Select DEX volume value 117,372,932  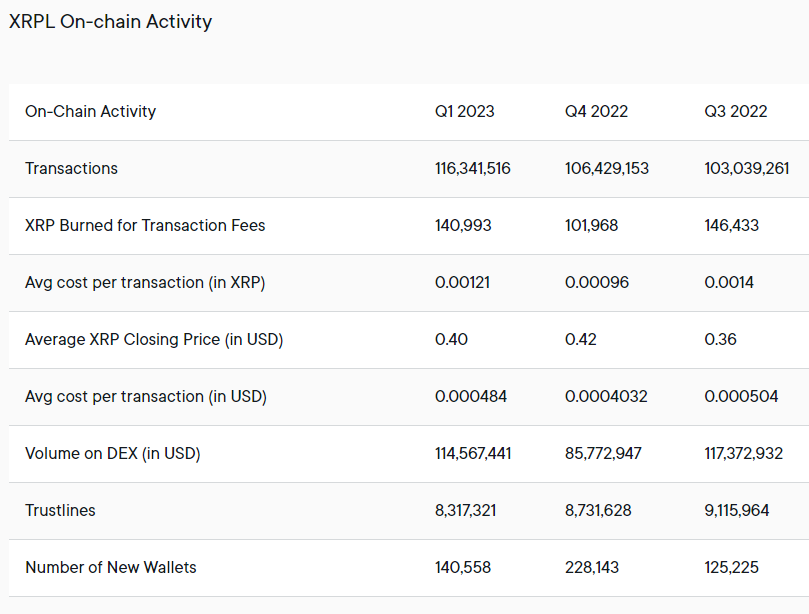coord(743,454)
